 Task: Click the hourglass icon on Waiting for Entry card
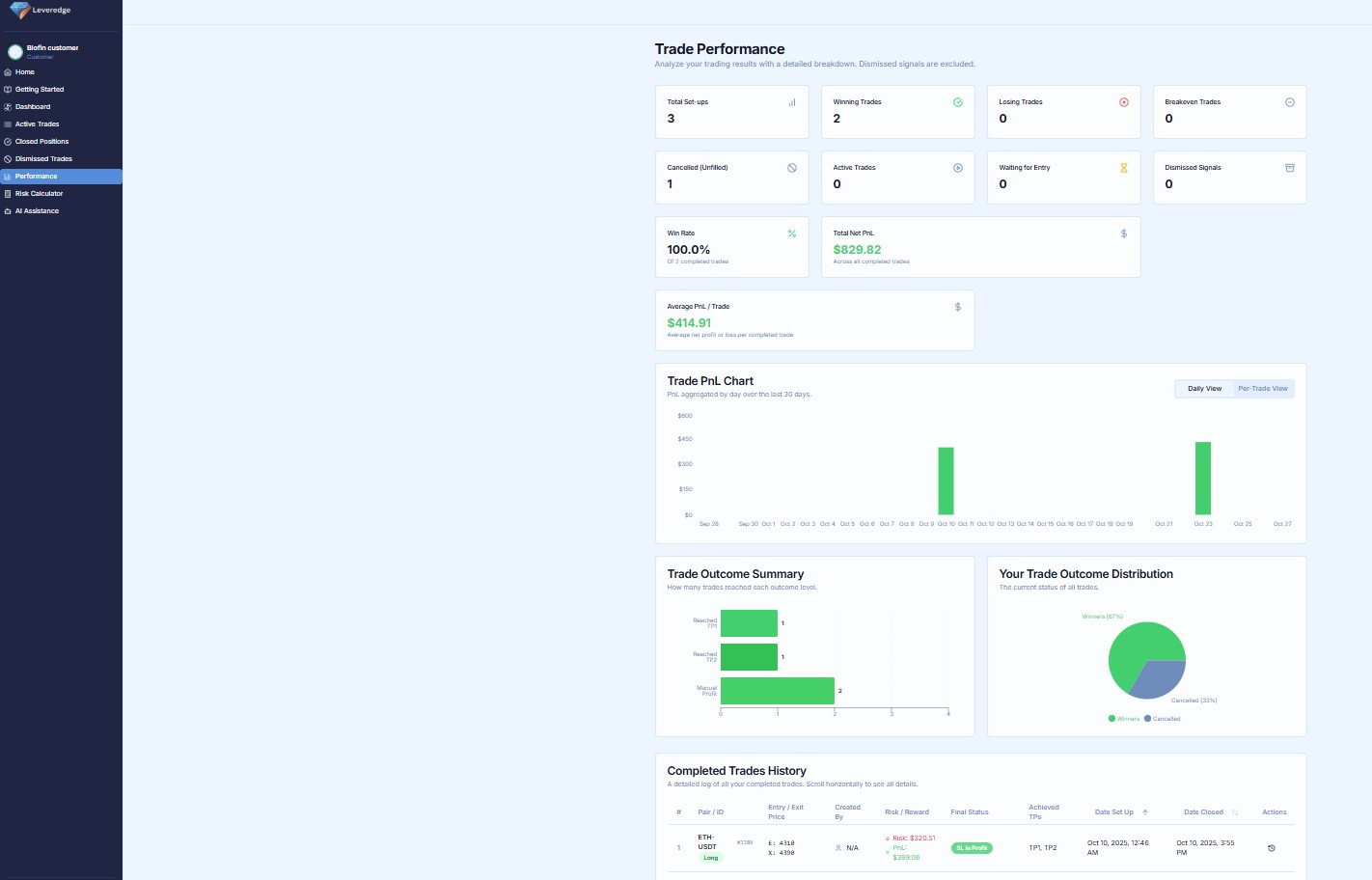click(x=1124, y=167)
